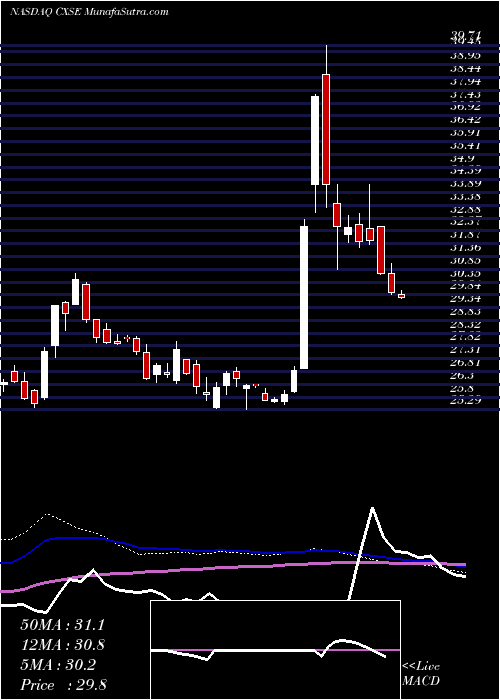Select the 32.88 price axis label
The width and height of the screenshot is (500, 700).
click(466, 210)
